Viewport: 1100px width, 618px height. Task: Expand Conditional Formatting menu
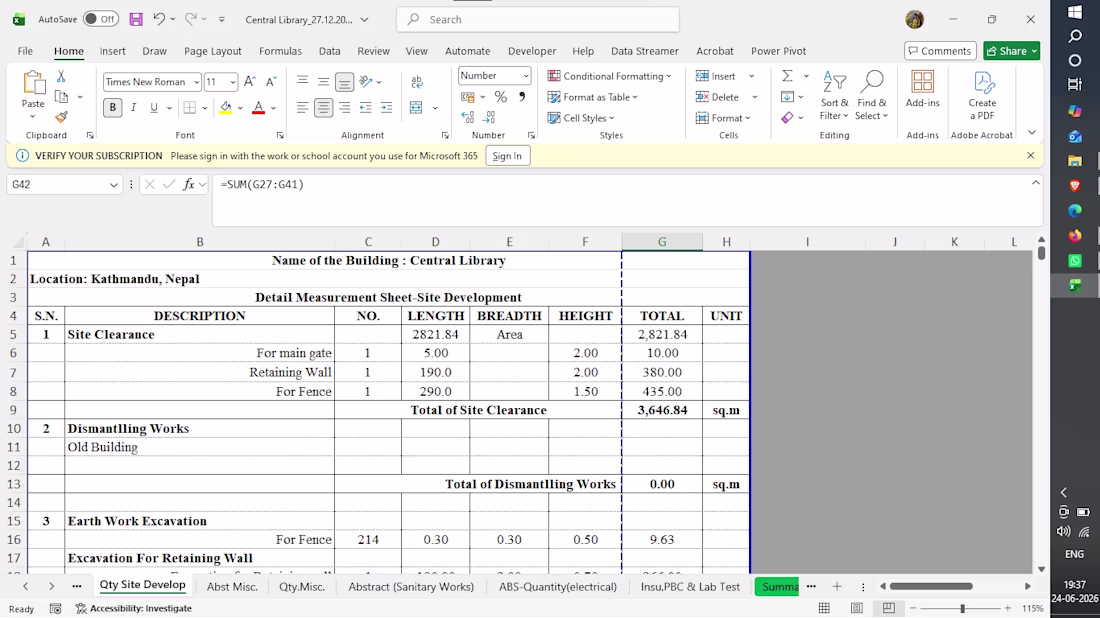(610, 76)
